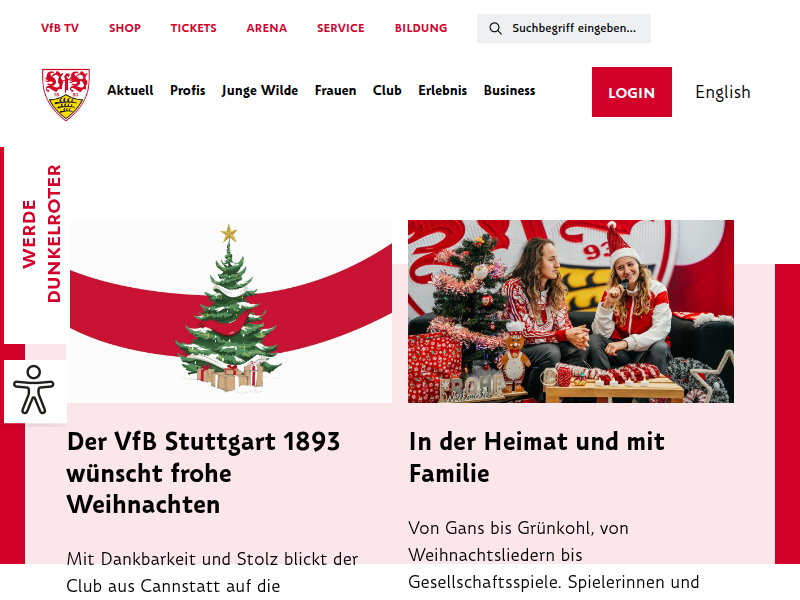The height and width of the screenshot is (600, 800).
Task: Click the magnifying glass search icon
Action: point(495,29)
